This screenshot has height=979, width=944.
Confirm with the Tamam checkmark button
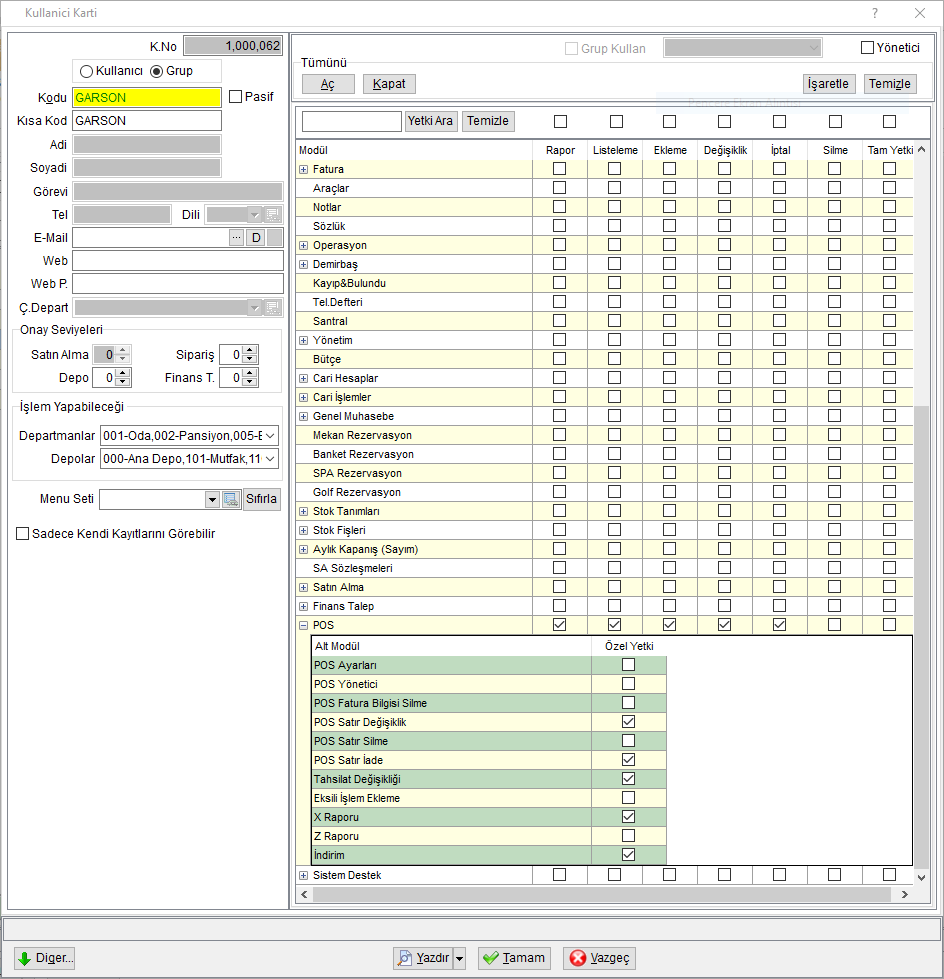click(x=514, y=958)
